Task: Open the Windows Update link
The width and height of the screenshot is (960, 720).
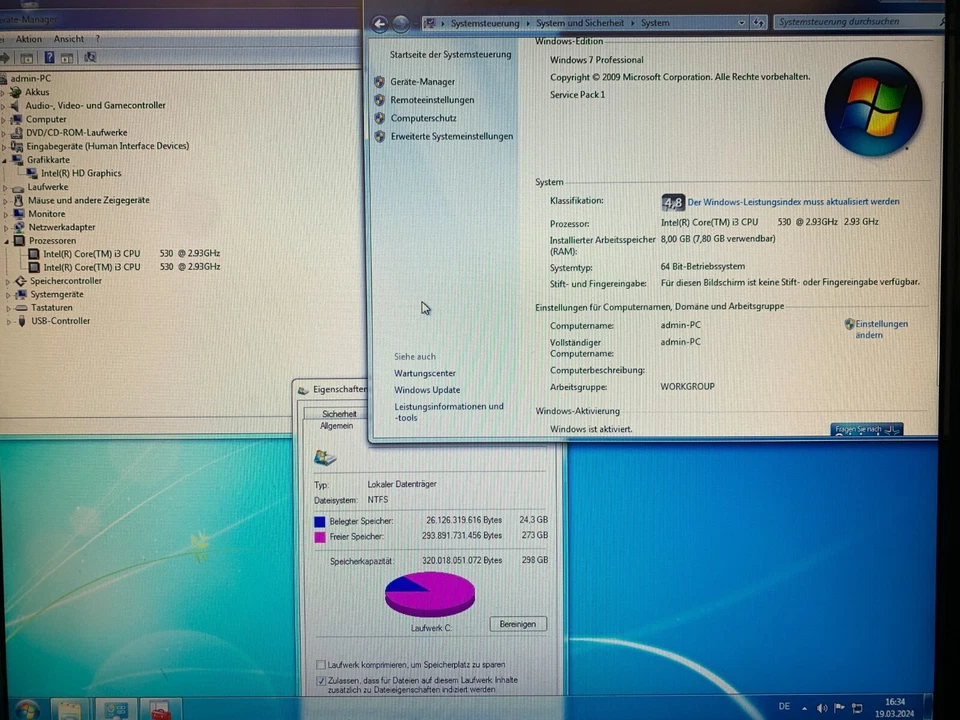Action: coord(426,390)
